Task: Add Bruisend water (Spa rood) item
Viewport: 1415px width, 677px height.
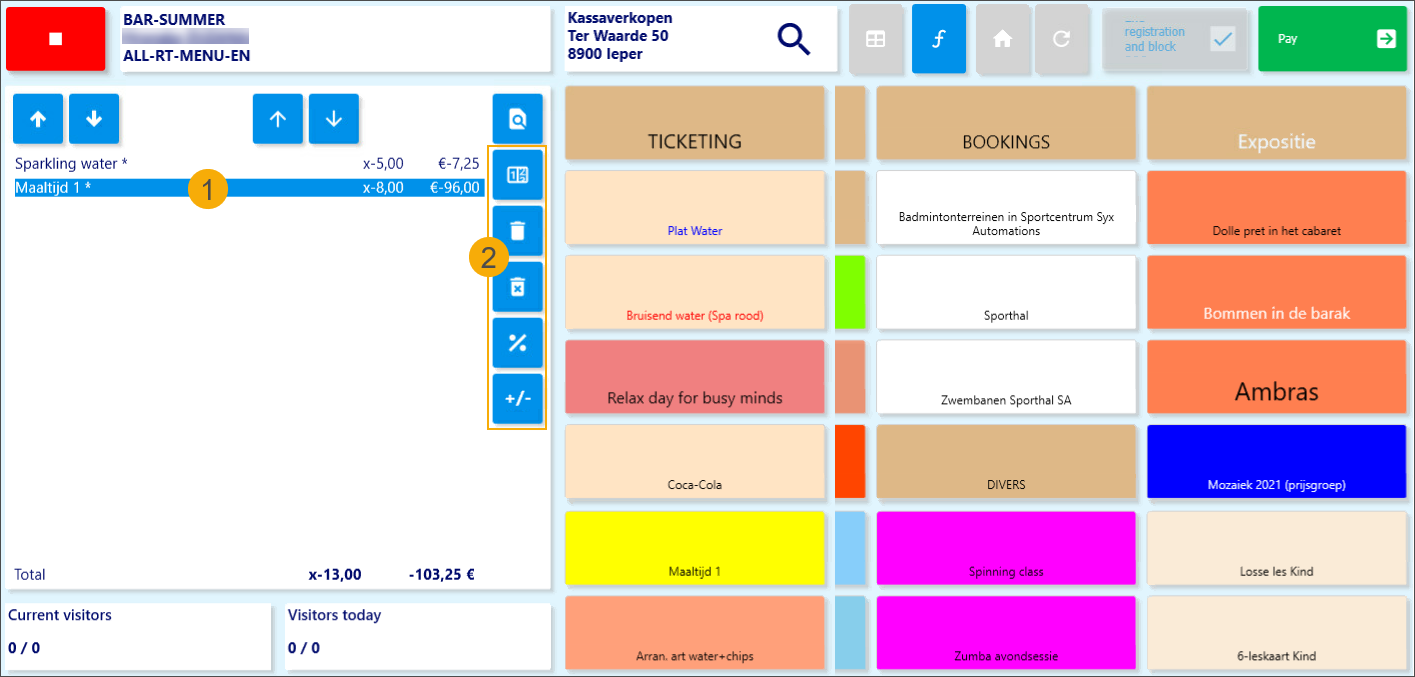Action: (695, 293)
